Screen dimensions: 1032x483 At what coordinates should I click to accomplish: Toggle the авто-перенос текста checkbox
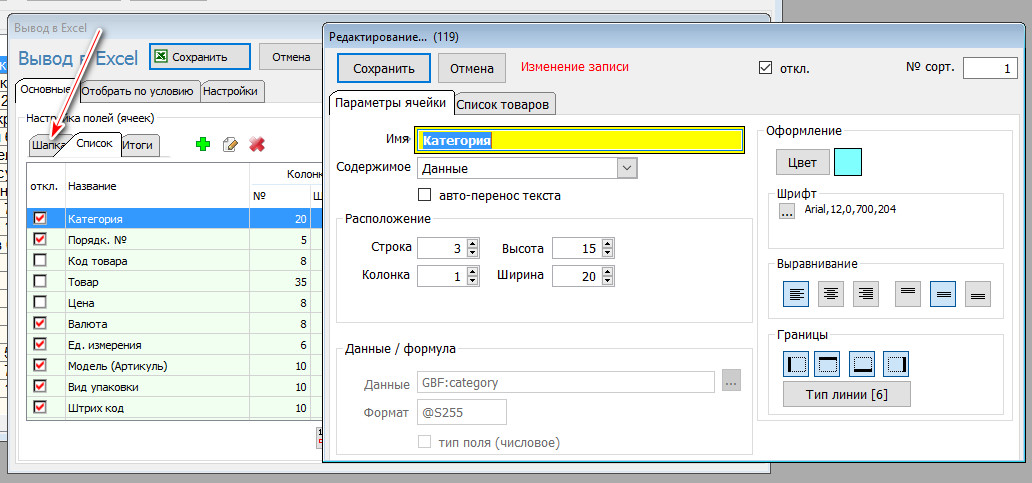pyautogui.click(x=425, y=195)
